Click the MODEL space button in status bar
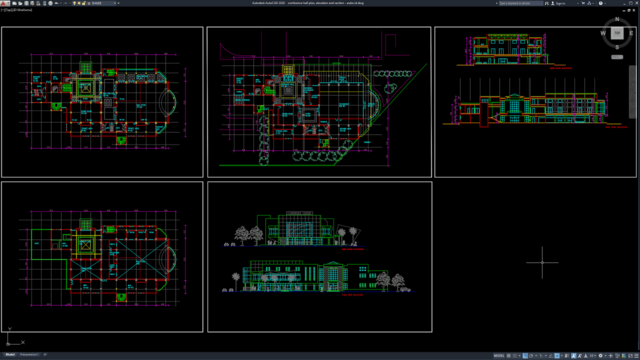This screenshot has width=640, height=360. tap(499, 356)
